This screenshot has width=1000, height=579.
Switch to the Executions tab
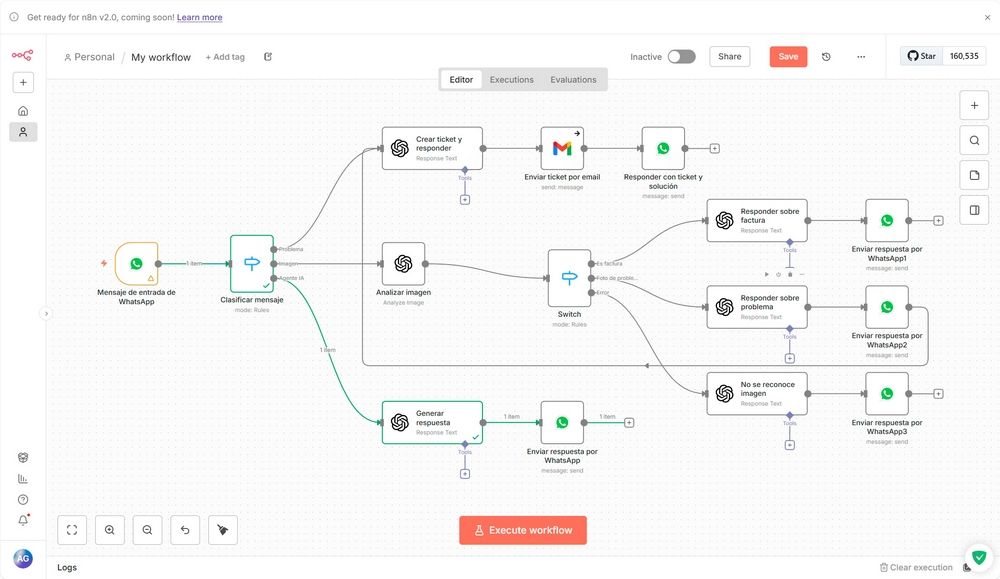tap(510, 79)
